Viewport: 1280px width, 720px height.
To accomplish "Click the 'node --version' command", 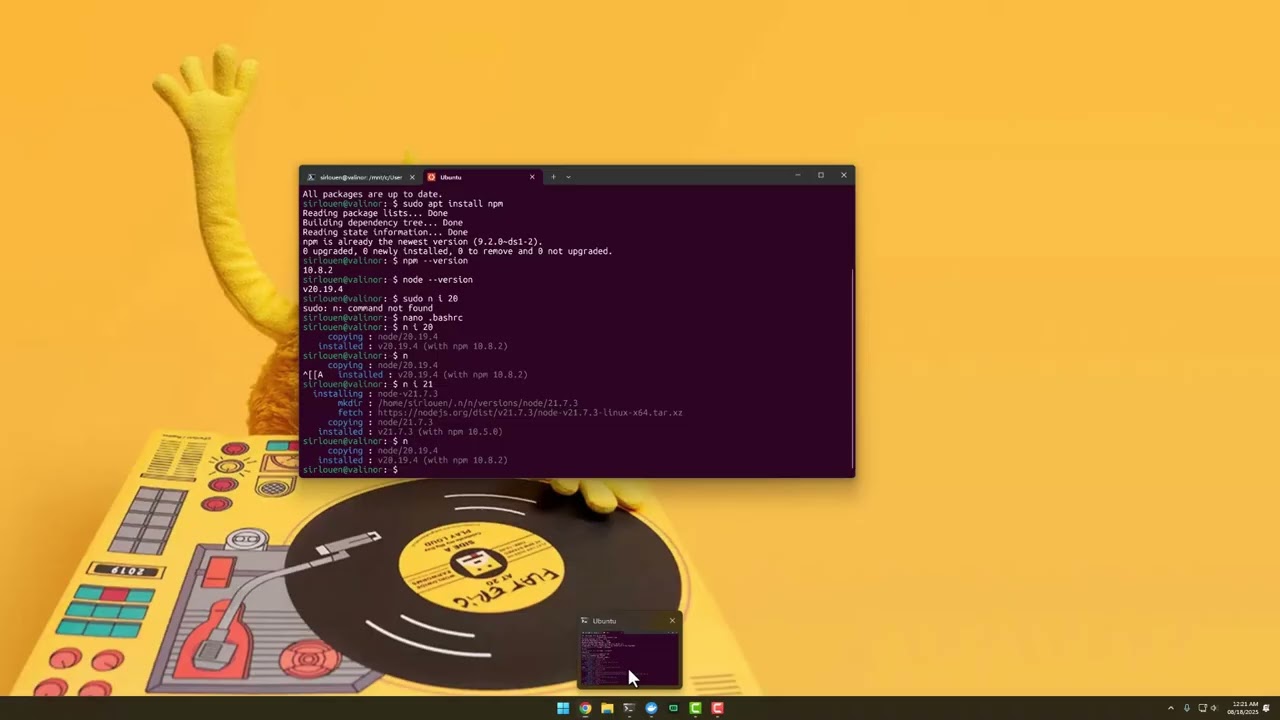I will 437,280.
